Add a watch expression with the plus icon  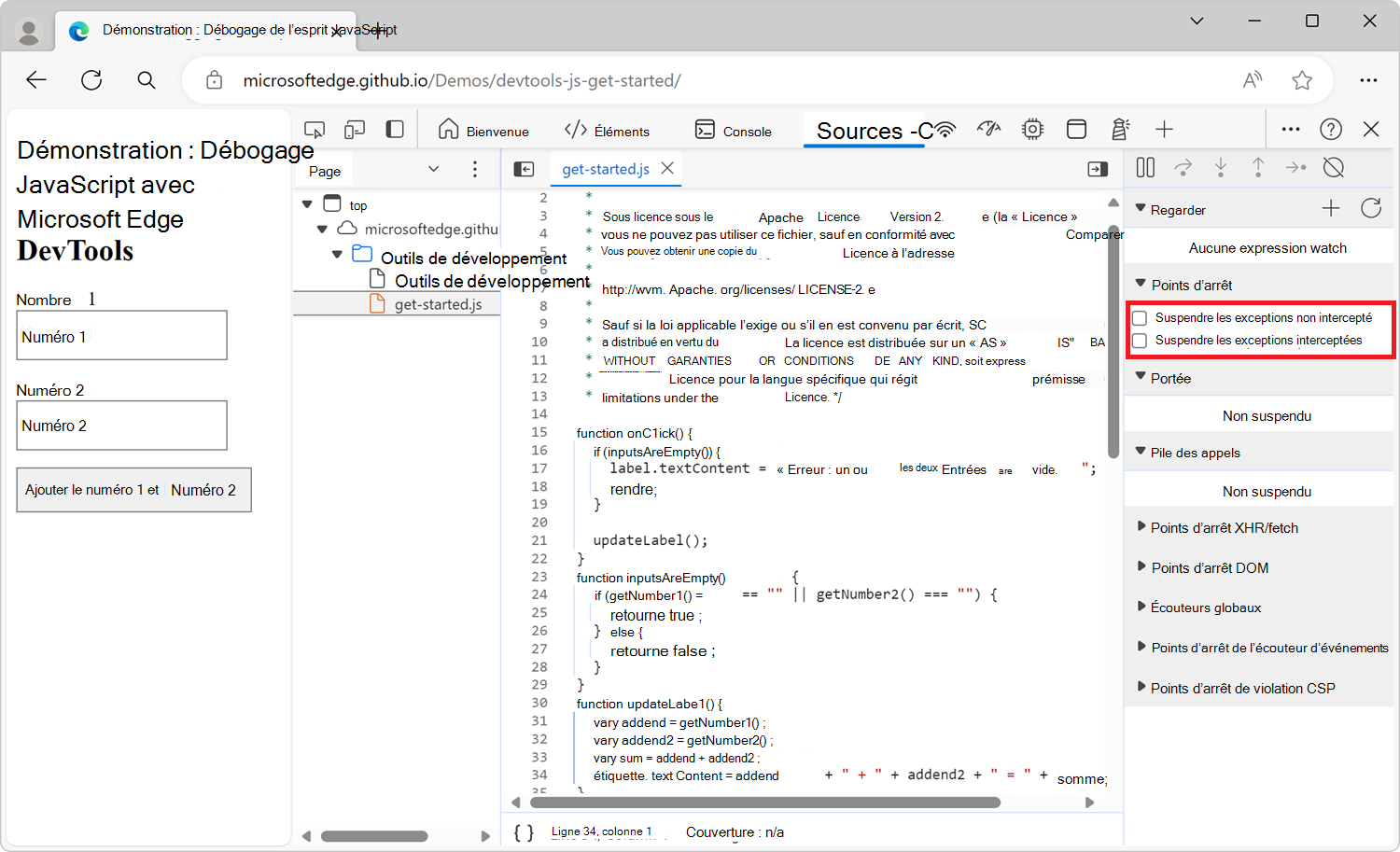(x=1331, y=209)
